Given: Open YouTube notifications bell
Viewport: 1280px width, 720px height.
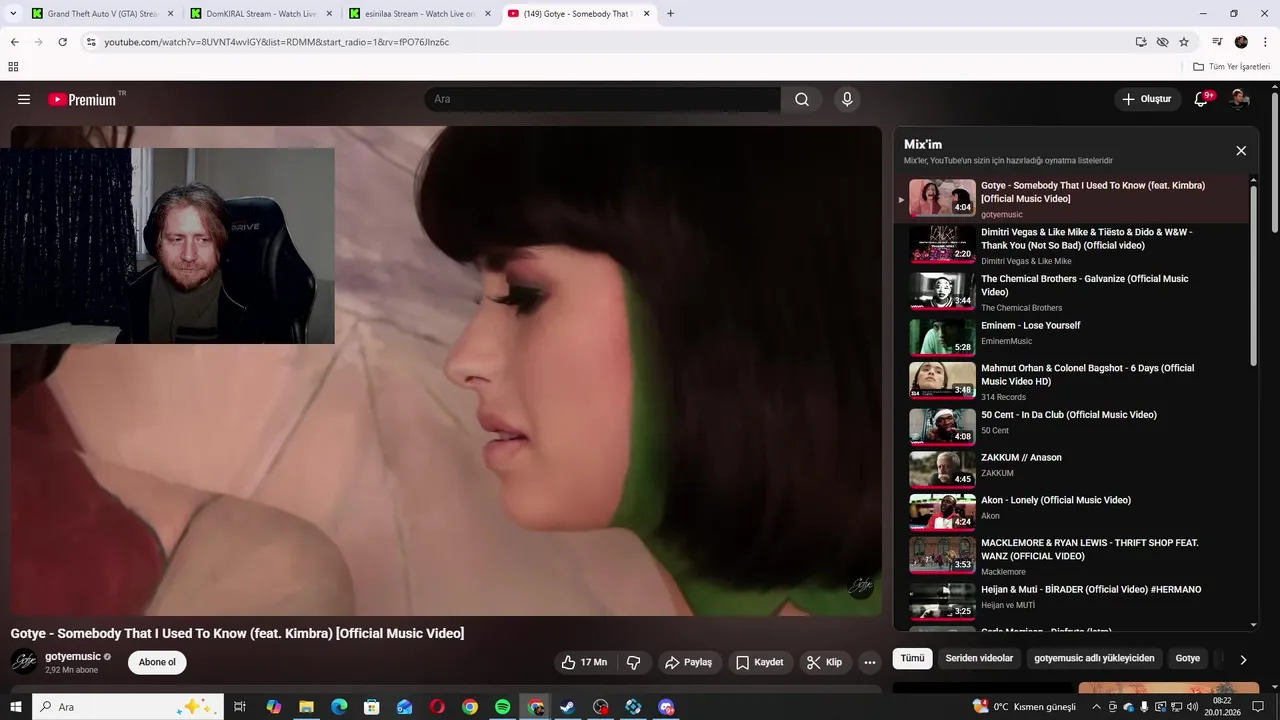Looking at the screenshot, I should [x=1202, y=99].
